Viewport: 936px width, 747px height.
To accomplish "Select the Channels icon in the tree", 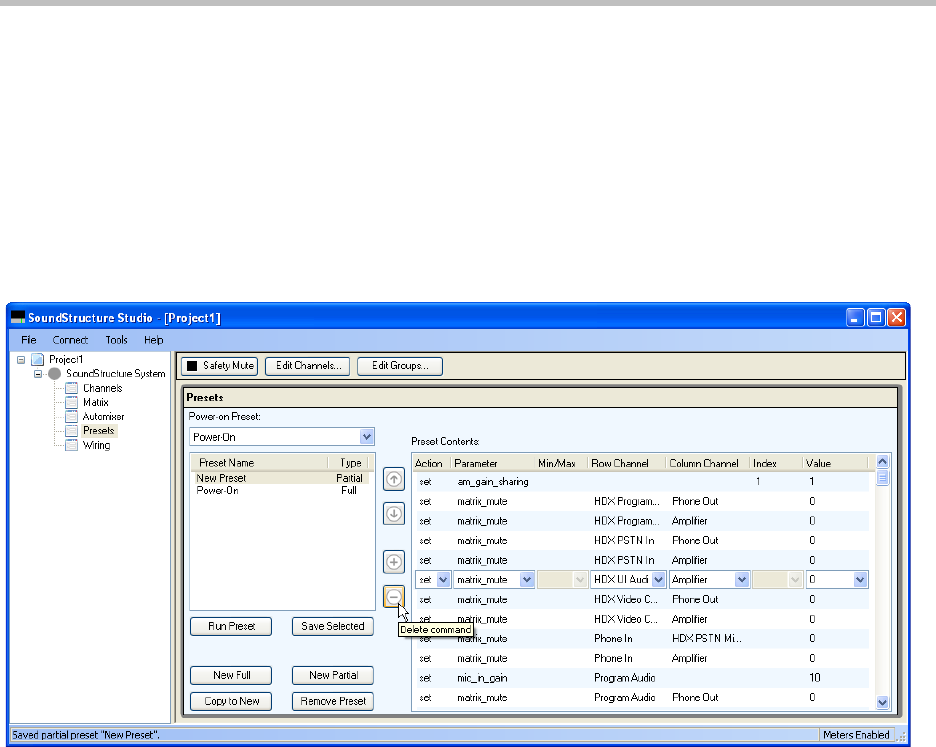I will (72, 388).
